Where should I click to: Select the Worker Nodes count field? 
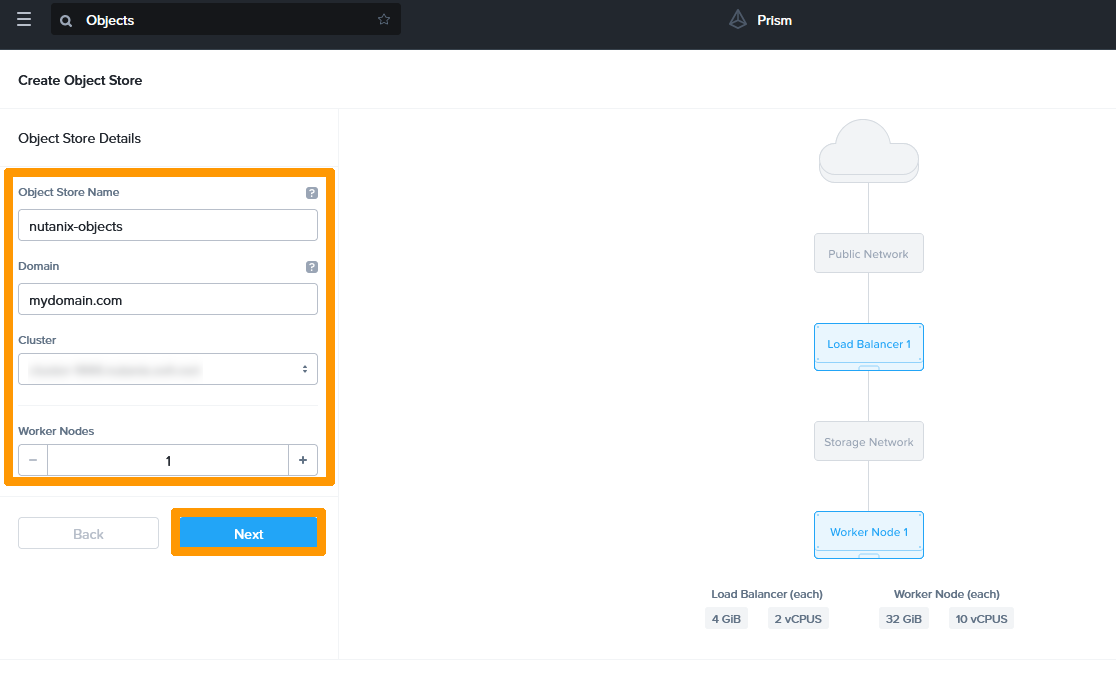click(168, 461)
